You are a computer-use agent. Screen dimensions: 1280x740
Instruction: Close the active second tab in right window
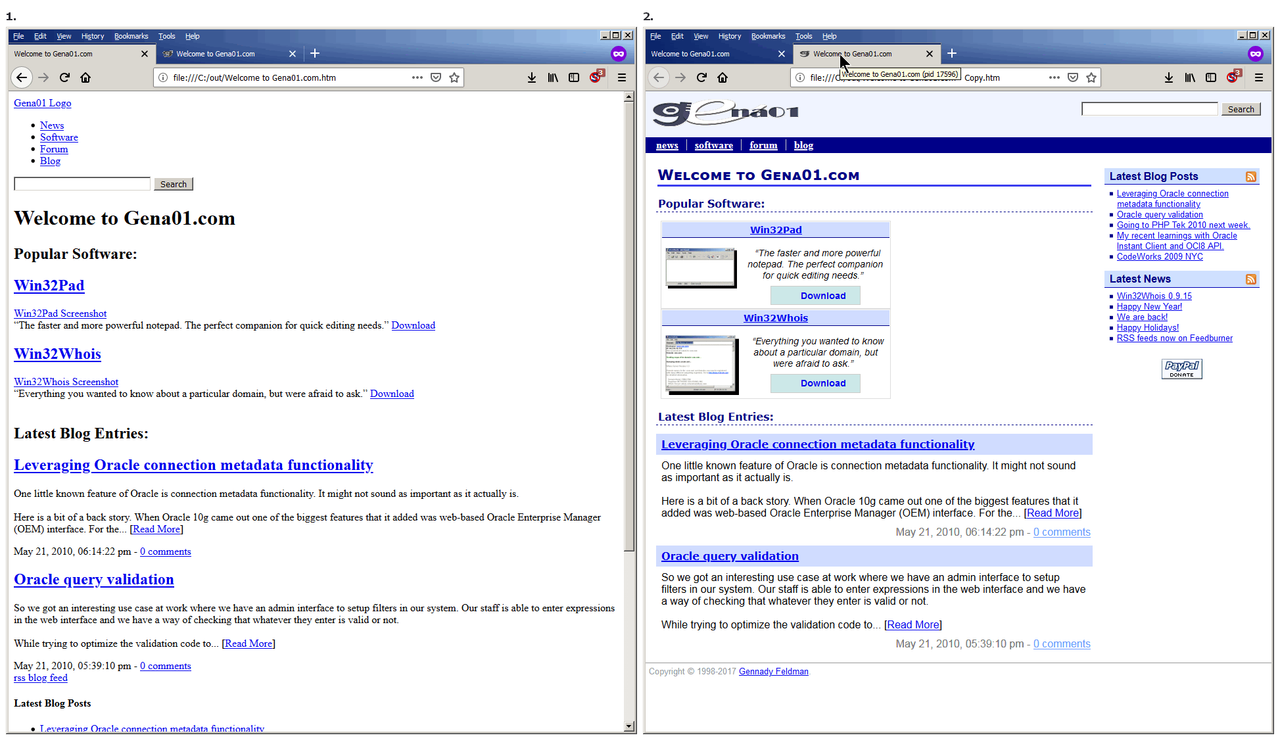pyautogui.click(x=930, y=54)
